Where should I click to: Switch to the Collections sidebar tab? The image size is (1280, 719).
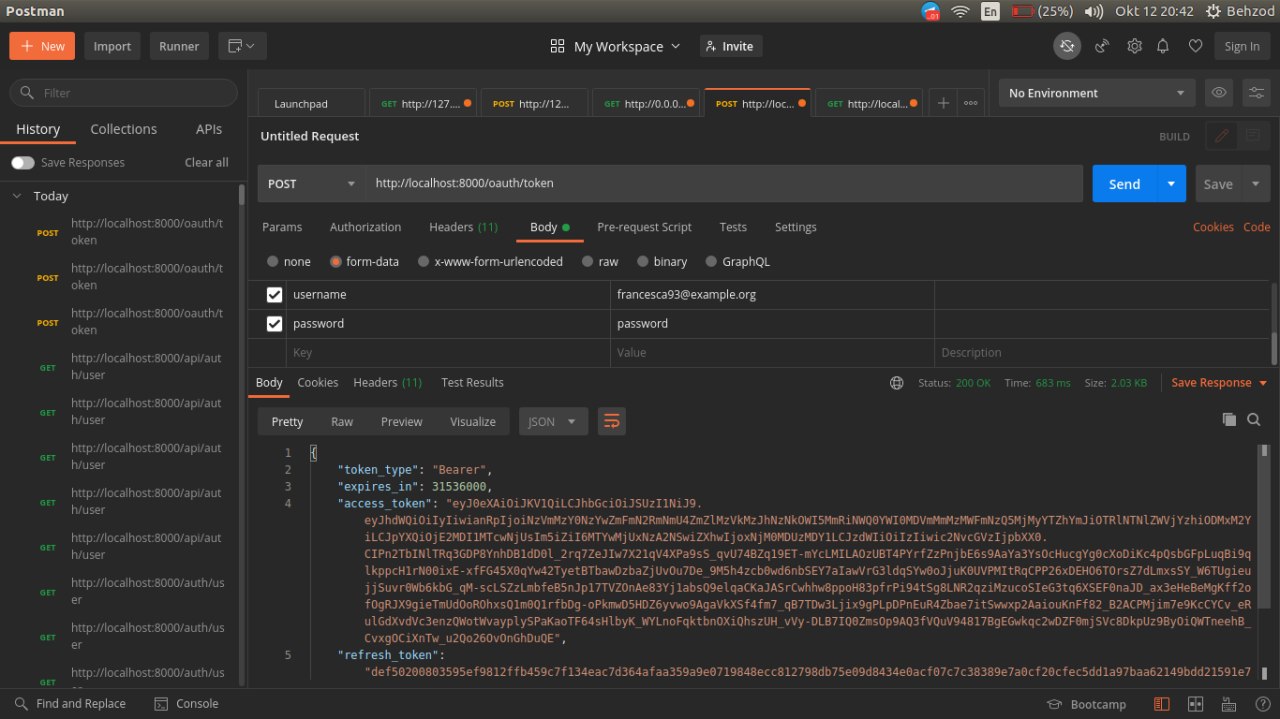pyautogui.click(x=123, y=129)
